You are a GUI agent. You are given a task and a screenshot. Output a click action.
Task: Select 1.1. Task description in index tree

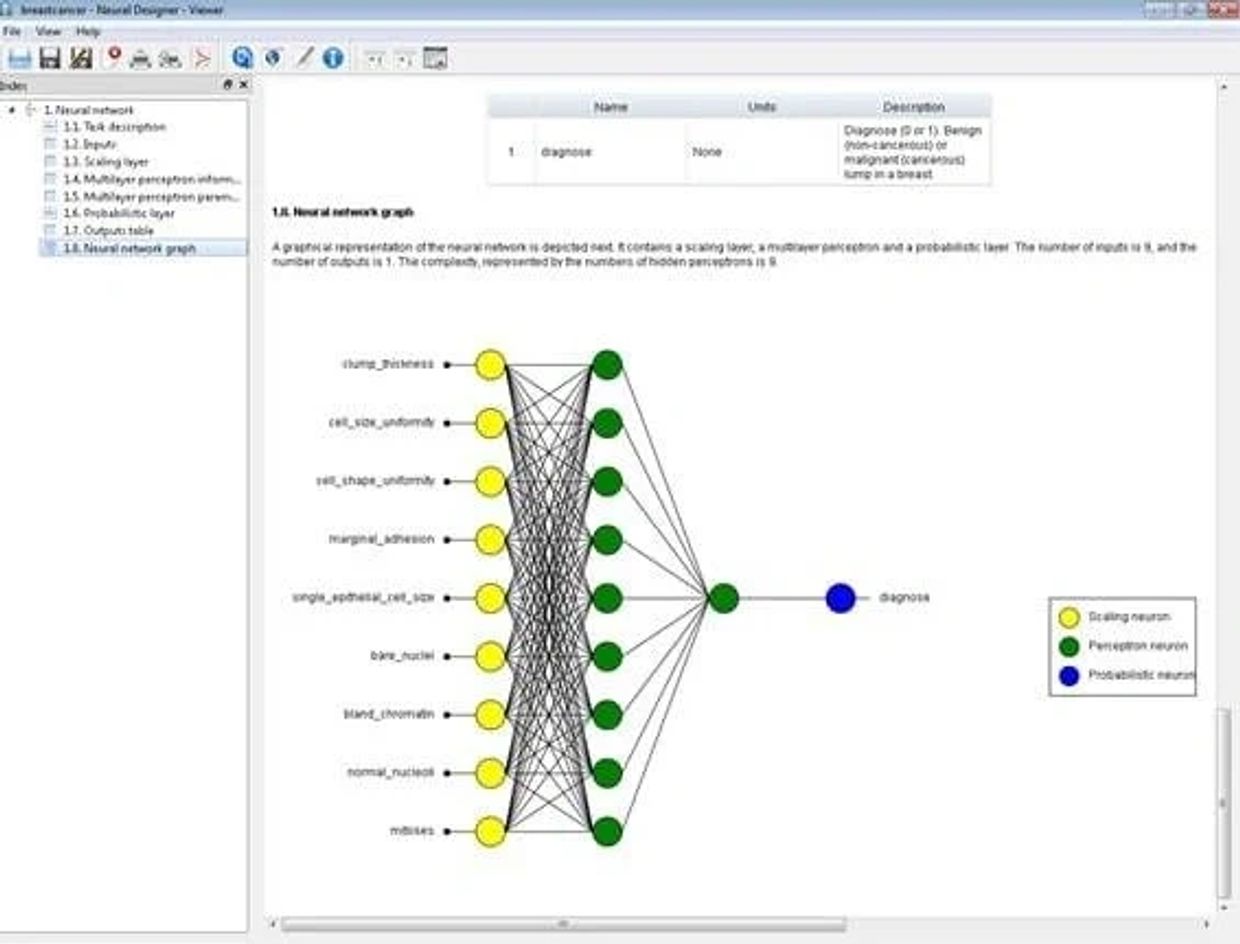pyautogui.click(x=114, y=127)
